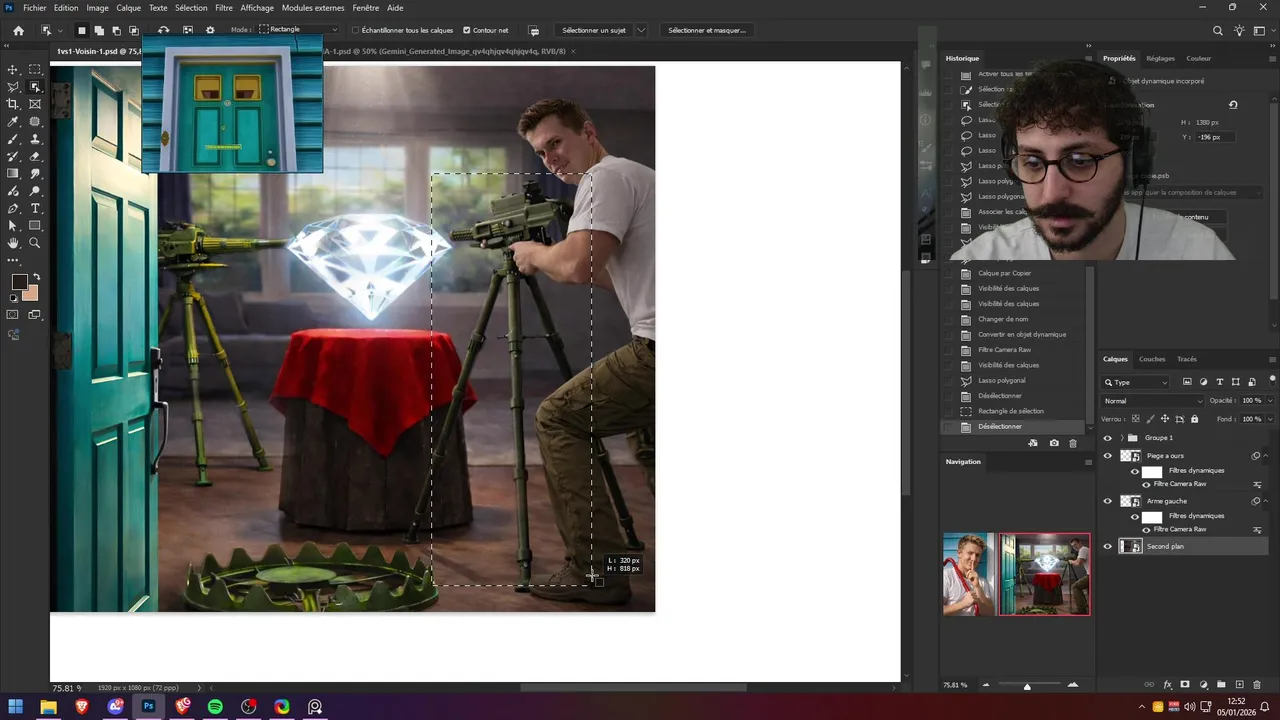Click Sélectionner un sujet button
The height and width of the screenshot is (720, 1280).
[594, 30]
